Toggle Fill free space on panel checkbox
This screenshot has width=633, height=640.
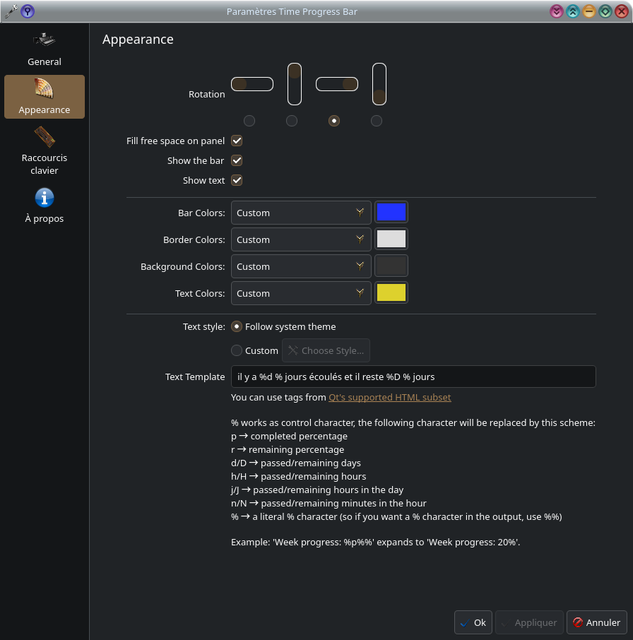[x=237, y=141]
